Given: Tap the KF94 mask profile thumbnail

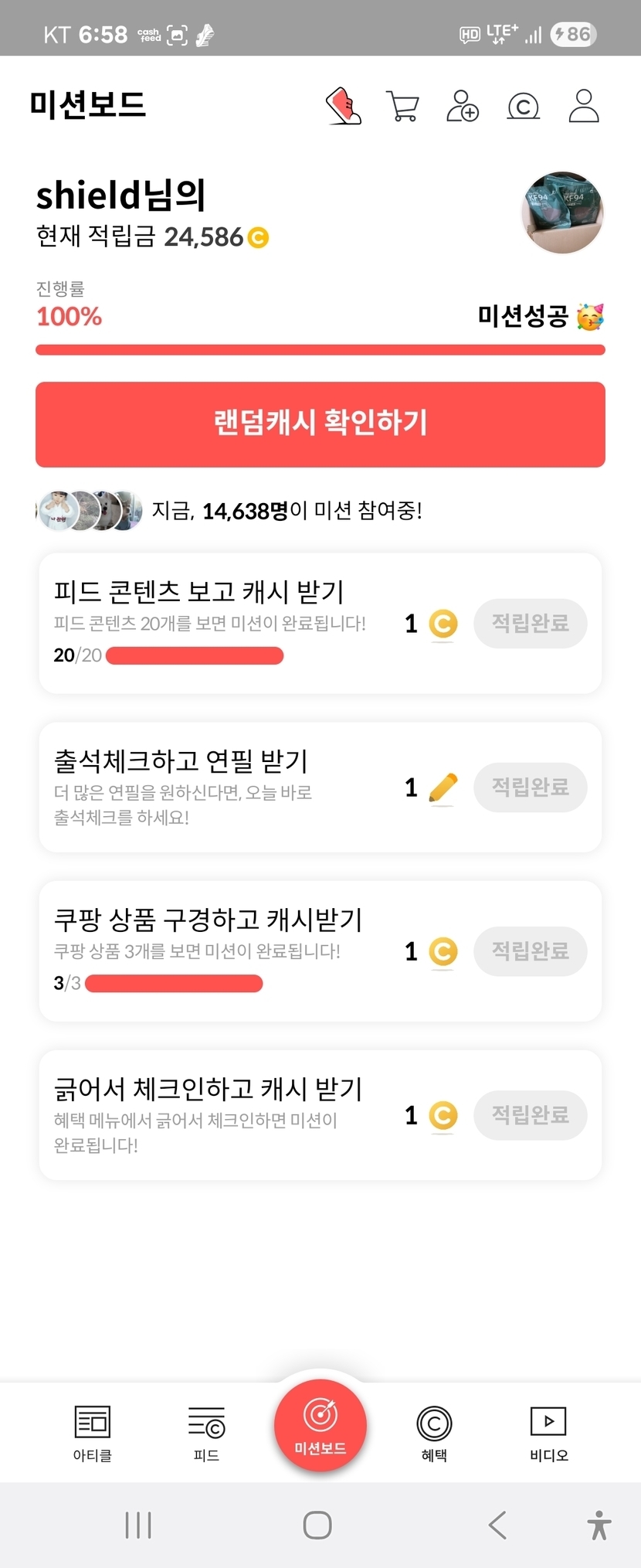Looking at the screenshot, I should tap(563, 213).
